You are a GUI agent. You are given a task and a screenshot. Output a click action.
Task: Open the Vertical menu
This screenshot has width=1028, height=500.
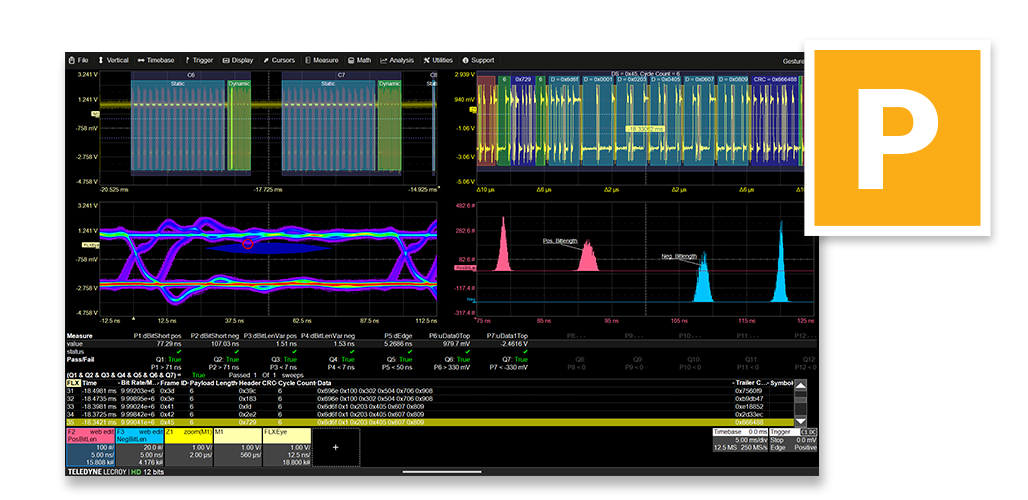(113, 60)
